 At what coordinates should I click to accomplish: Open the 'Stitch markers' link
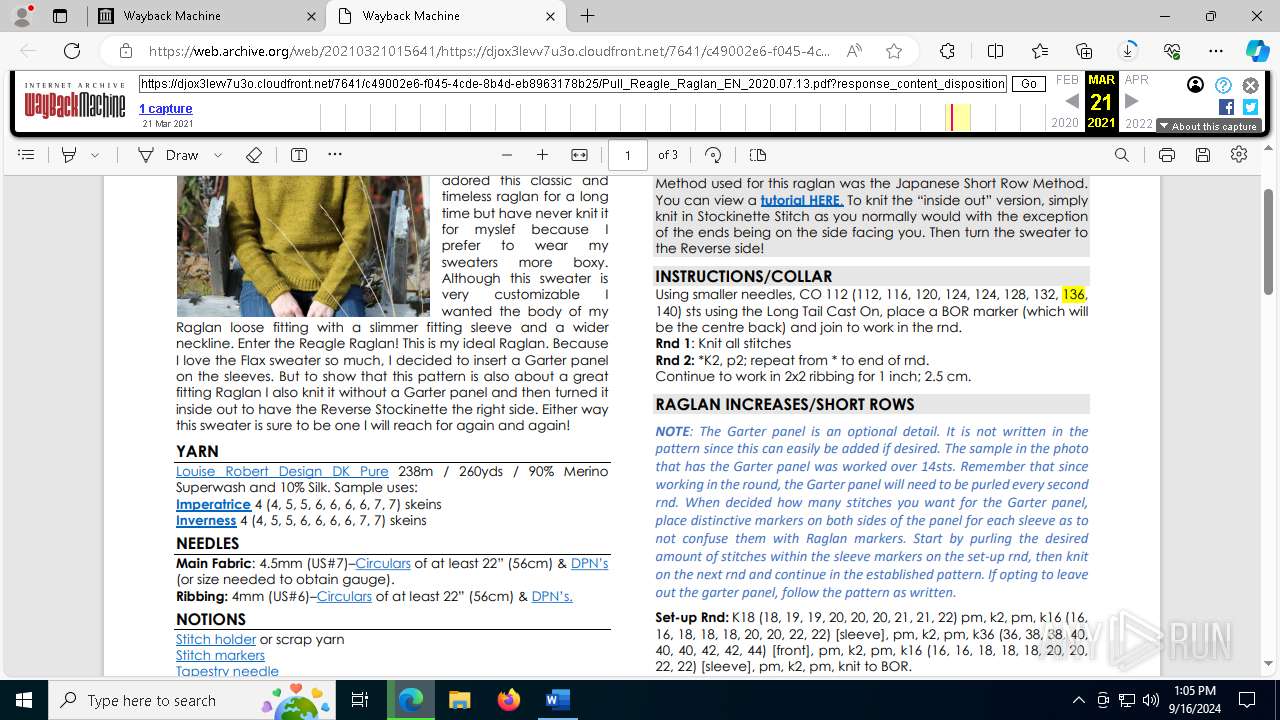pos(220,655)
